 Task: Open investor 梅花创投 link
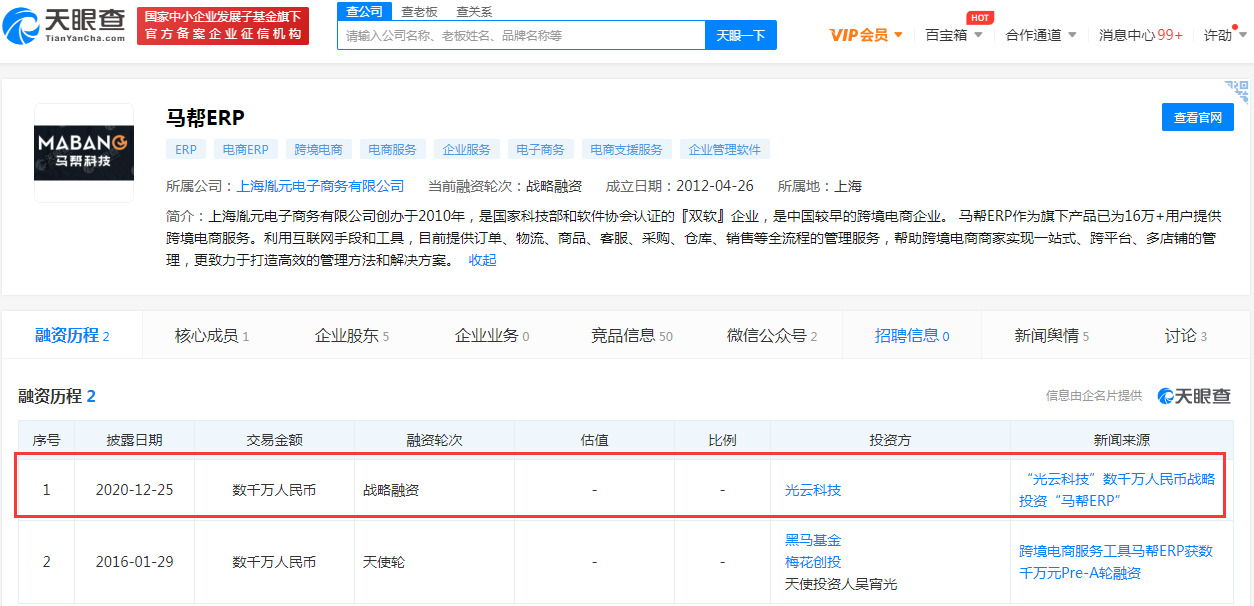click(x=813, y=562)
